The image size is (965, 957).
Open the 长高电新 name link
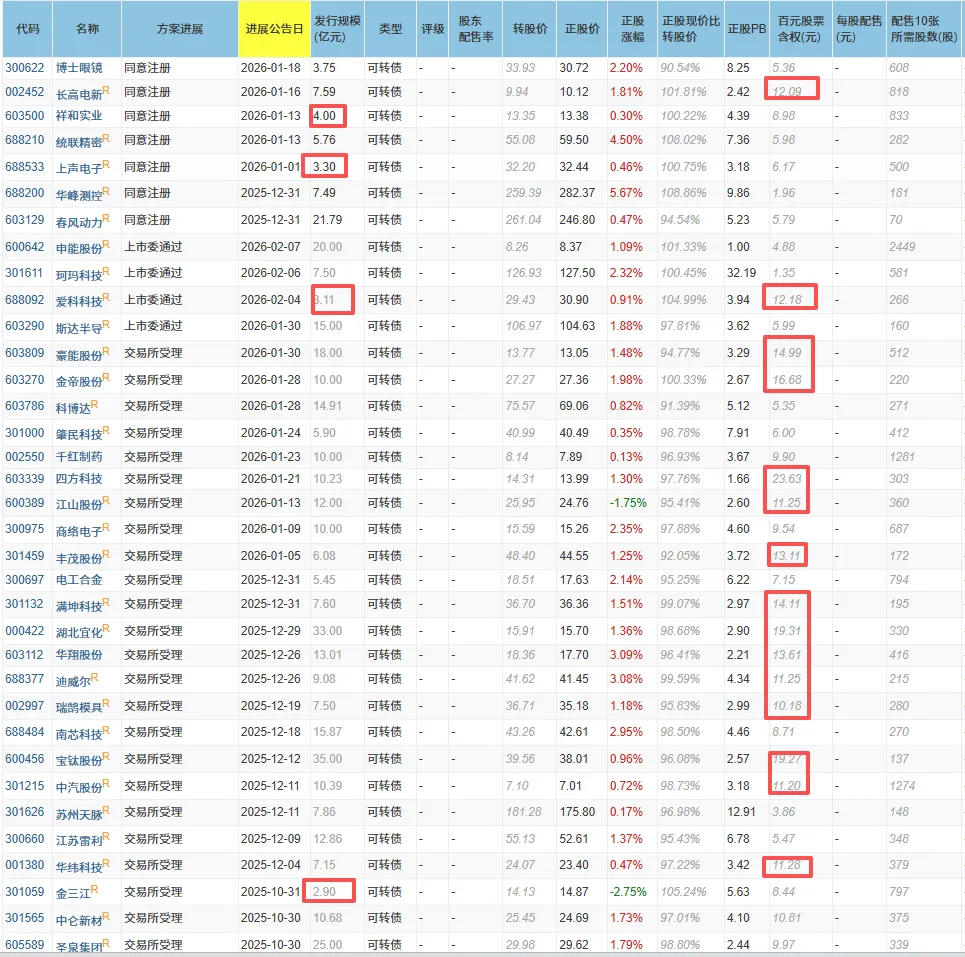click(79, 94)
